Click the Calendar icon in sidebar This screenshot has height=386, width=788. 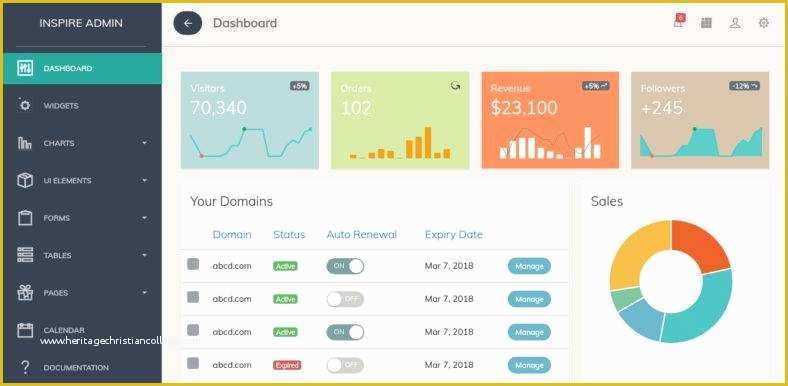tap(25, 330)
